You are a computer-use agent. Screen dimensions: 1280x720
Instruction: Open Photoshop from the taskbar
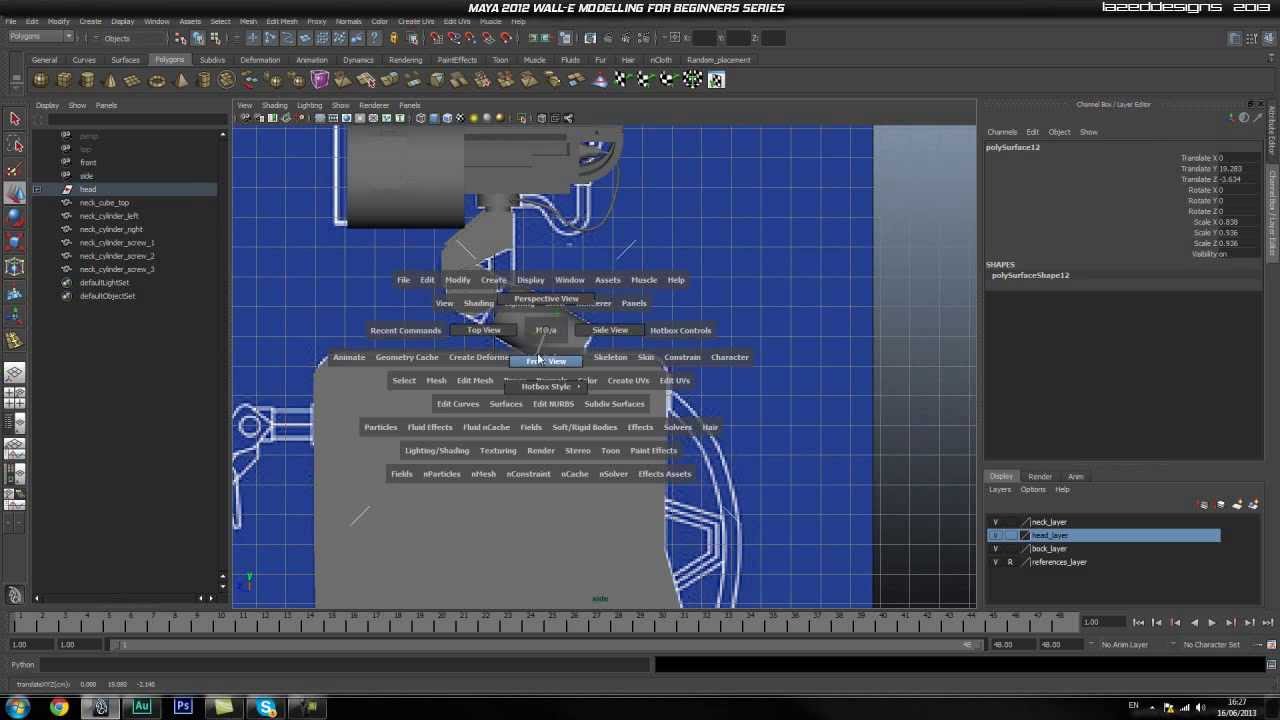183,708
